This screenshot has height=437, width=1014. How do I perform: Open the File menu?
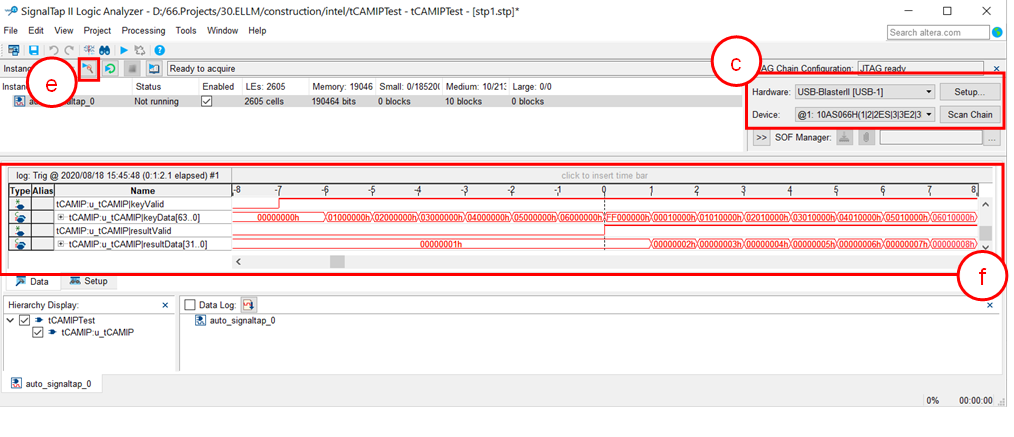[x=11, y=30]
